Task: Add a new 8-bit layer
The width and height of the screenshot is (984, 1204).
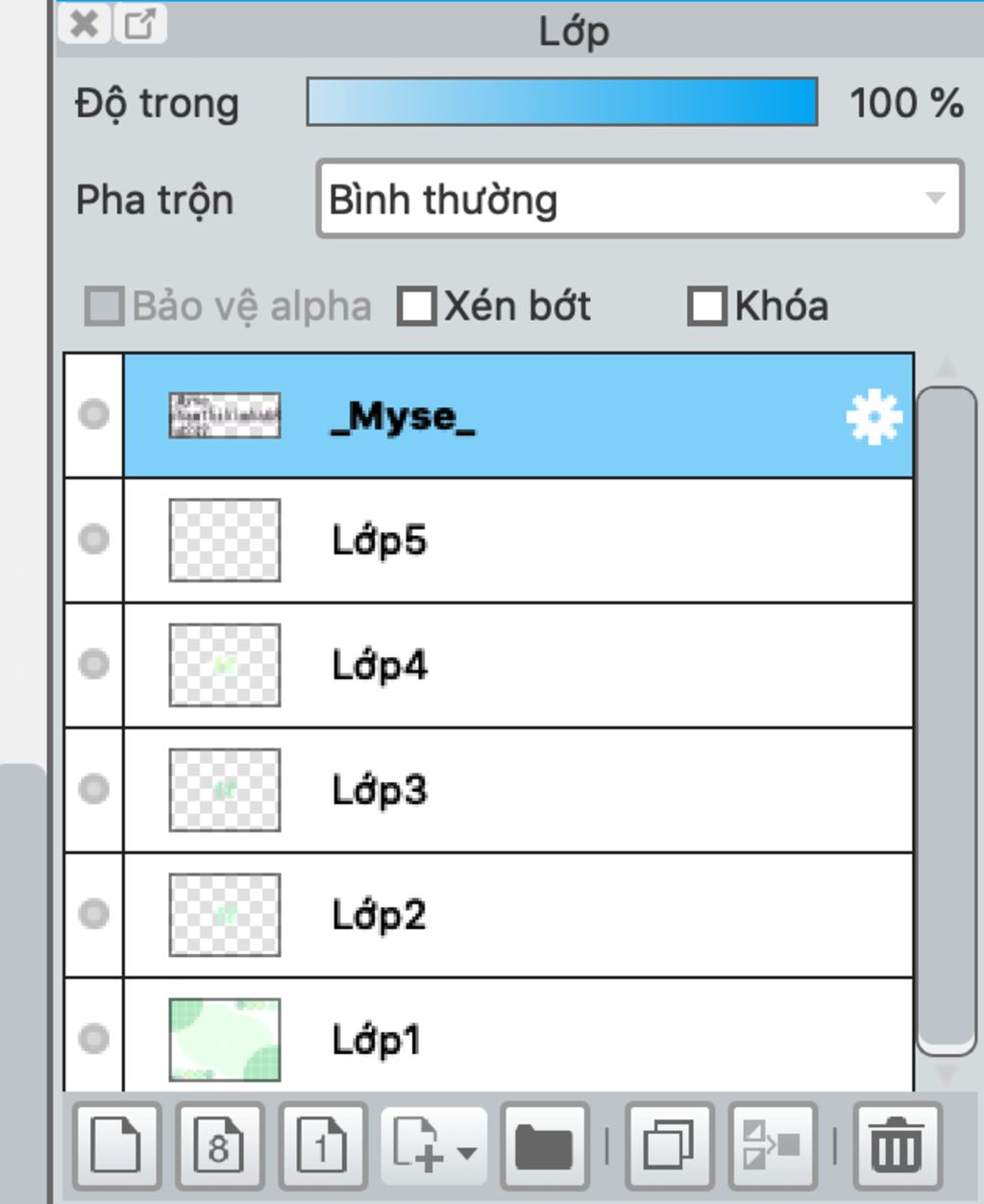Action: pyautogui.click(x=219, y=1145)
